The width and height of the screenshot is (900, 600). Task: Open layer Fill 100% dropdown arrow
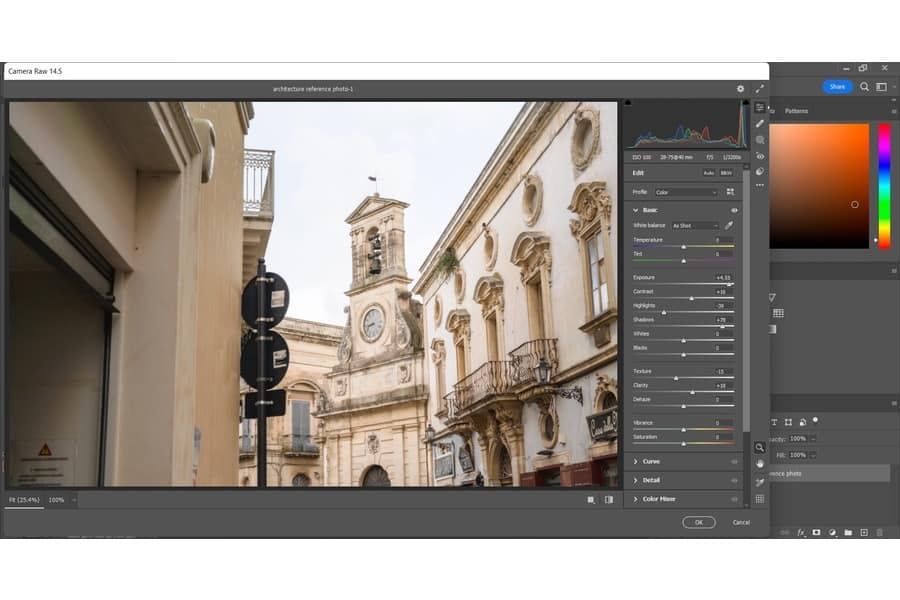tap(813, 455)
